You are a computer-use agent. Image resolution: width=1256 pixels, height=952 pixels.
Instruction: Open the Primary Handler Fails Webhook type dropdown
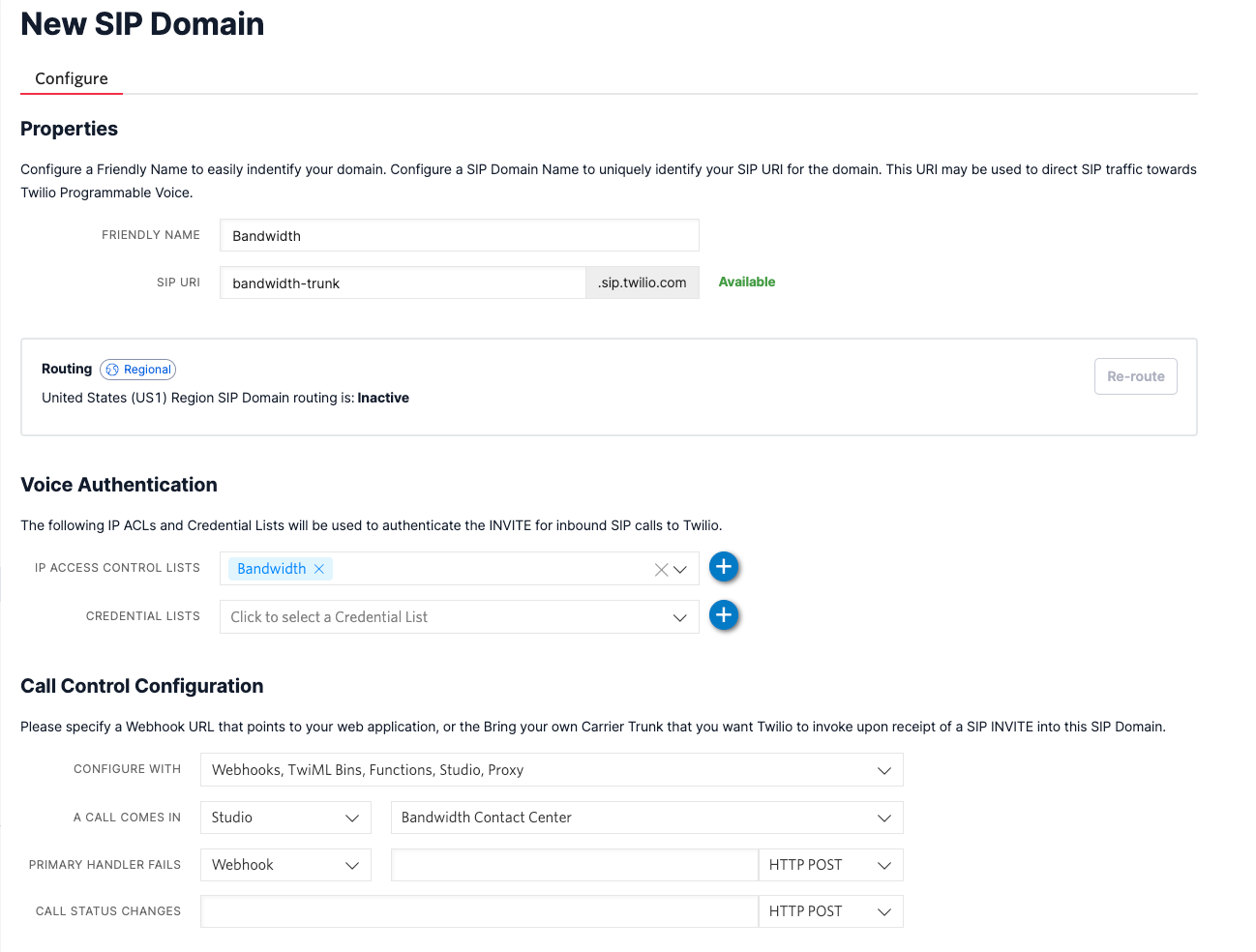pos(285,865)
